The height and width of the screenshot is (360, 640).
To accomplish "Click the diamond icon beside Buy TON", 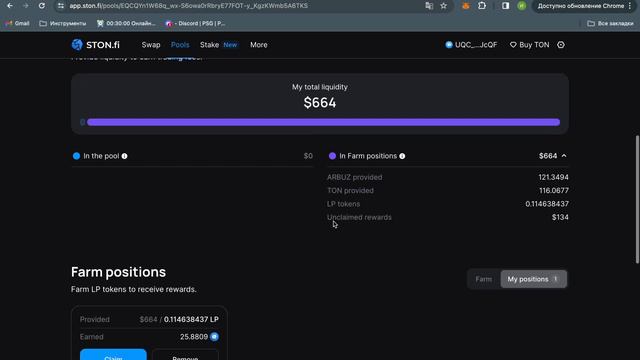I will (513, 45).
